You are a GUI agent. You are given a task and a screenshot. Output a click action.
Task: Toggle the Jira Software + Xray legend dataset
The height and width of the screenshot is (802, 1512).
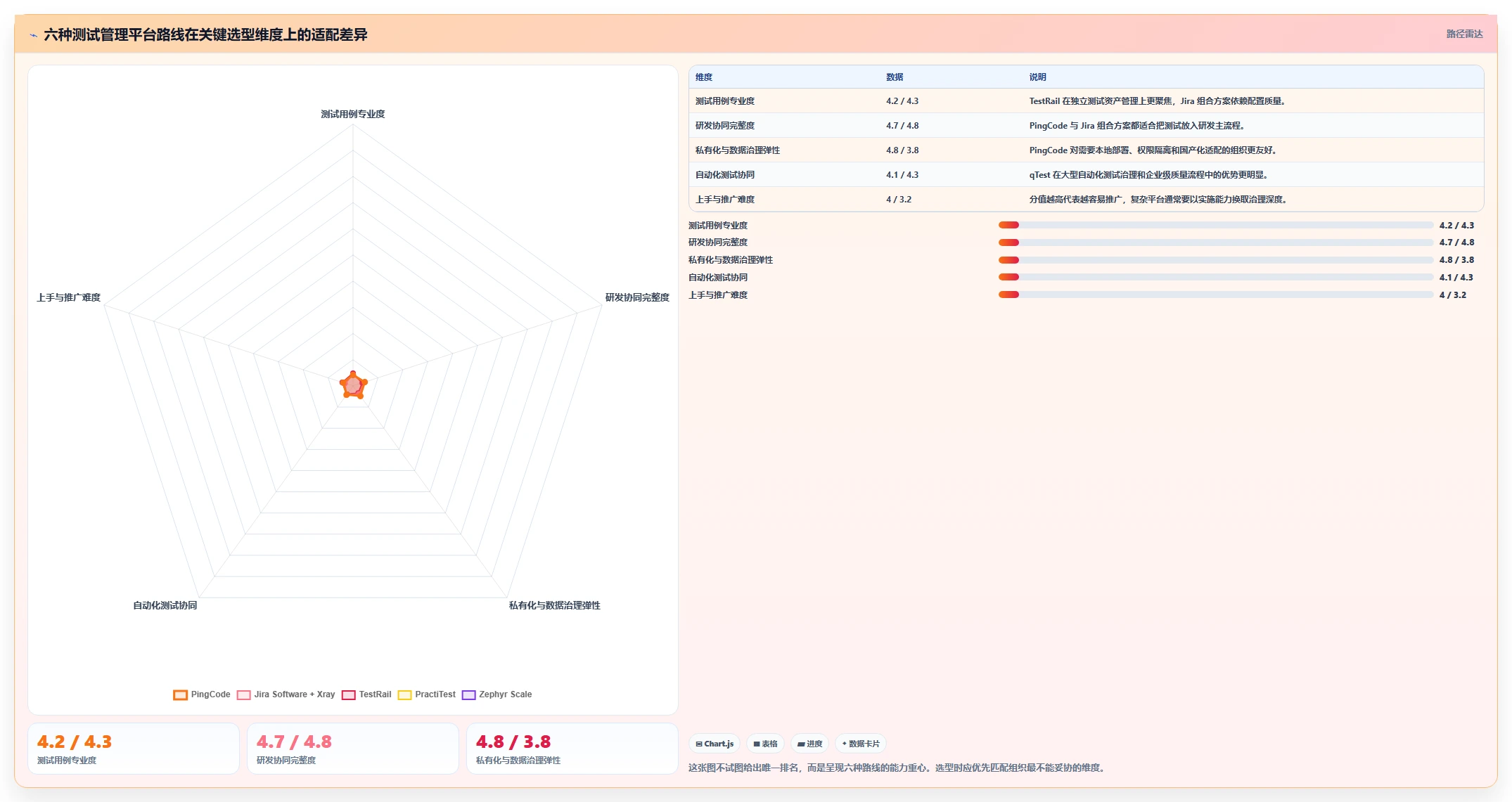[x=286, y=694]
